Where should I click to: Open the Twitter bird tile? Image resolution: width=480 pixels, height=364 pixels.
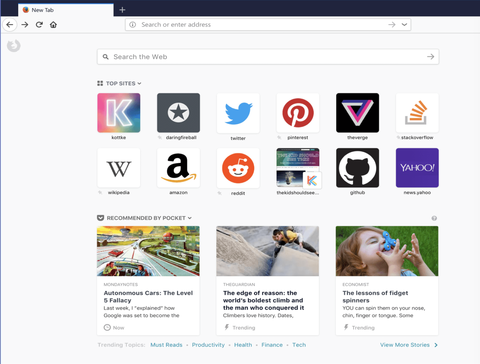[238, 113]
